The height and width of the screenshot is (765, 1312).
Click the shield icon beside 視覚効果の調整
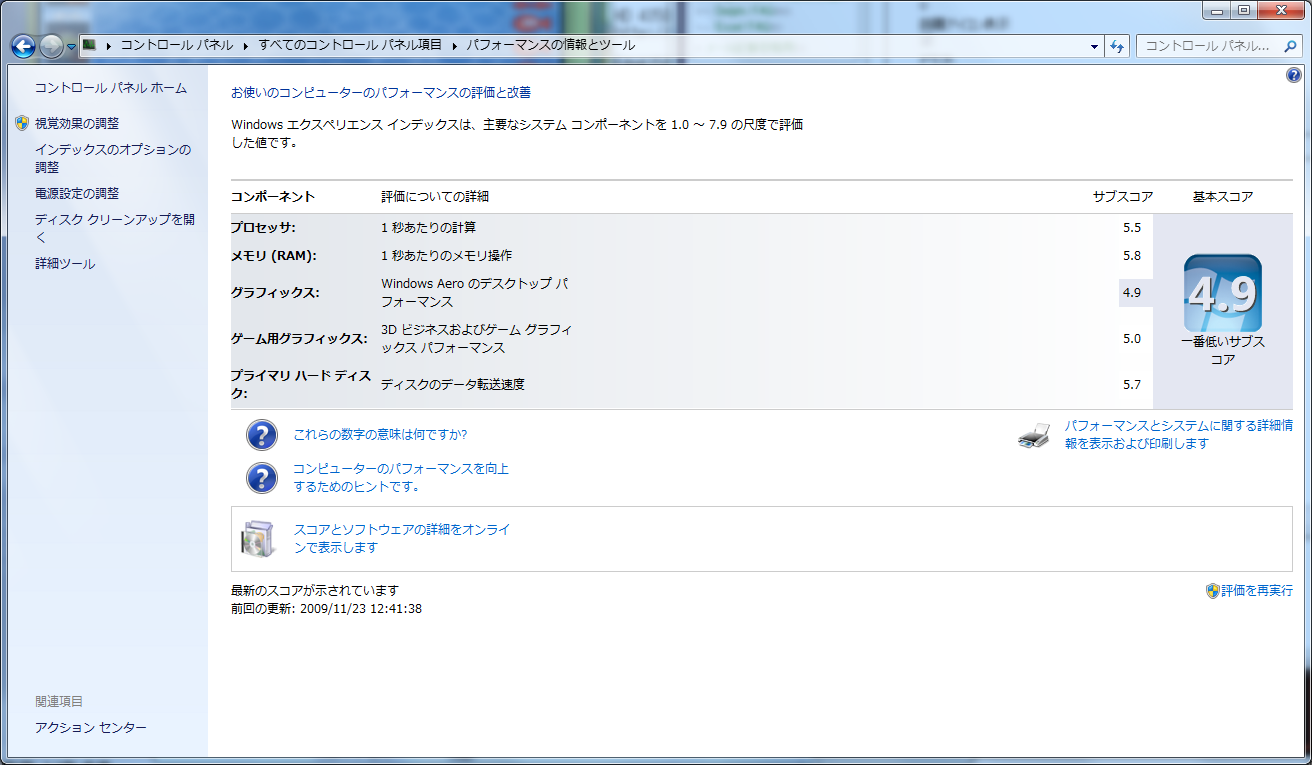[22, 123]
